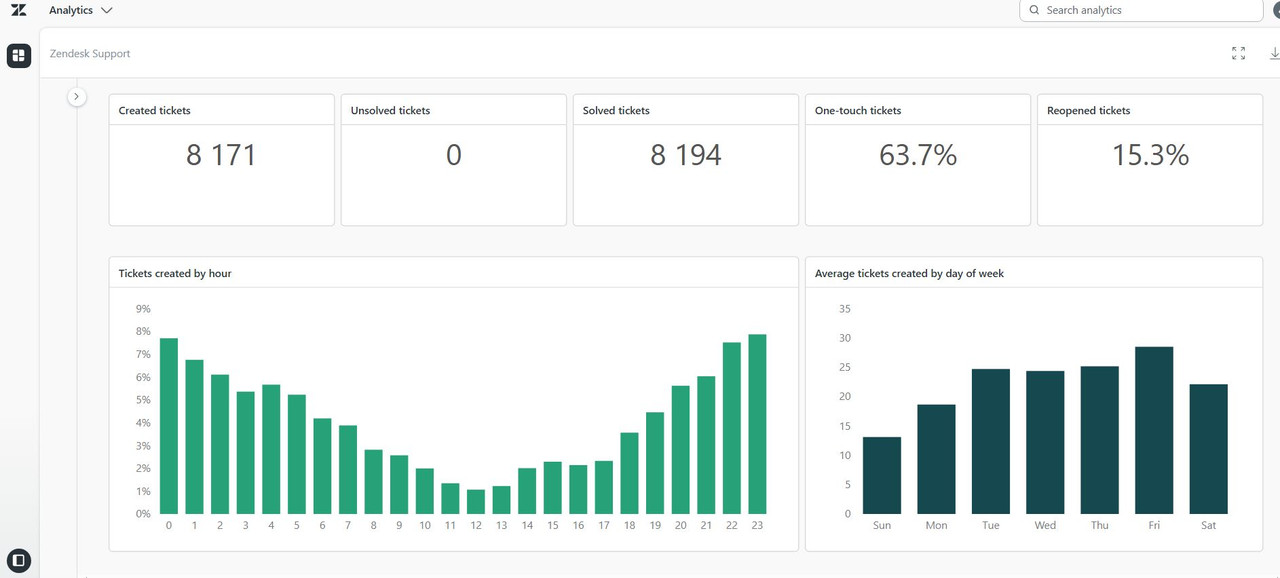Click the hour 23 bar in hourly chart
This screenshot has width=1280, height=578.
click(758, 424)
